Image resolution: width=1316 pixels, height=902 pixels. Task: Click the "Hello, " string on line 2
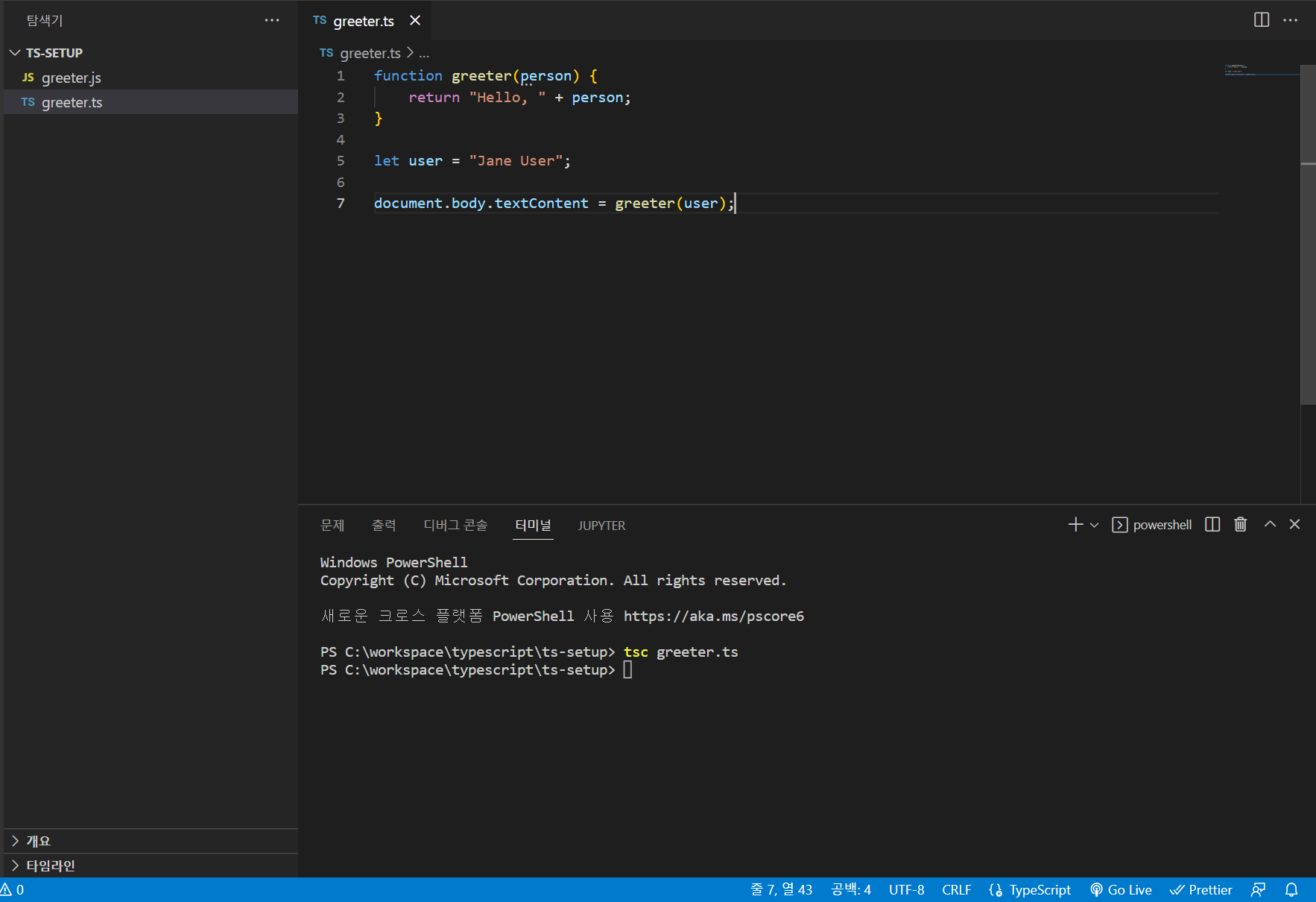point(507,98)
